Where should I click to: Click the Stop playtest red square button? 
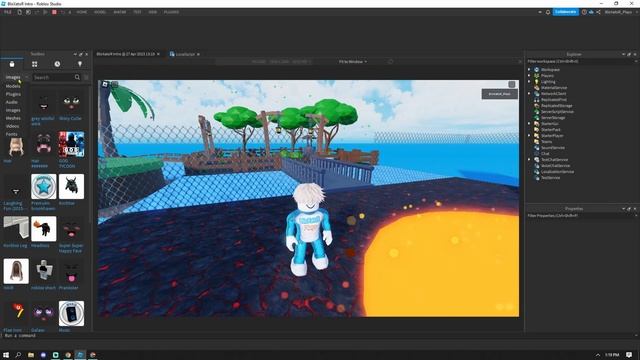pyautogui.click(x=54, y=12)
